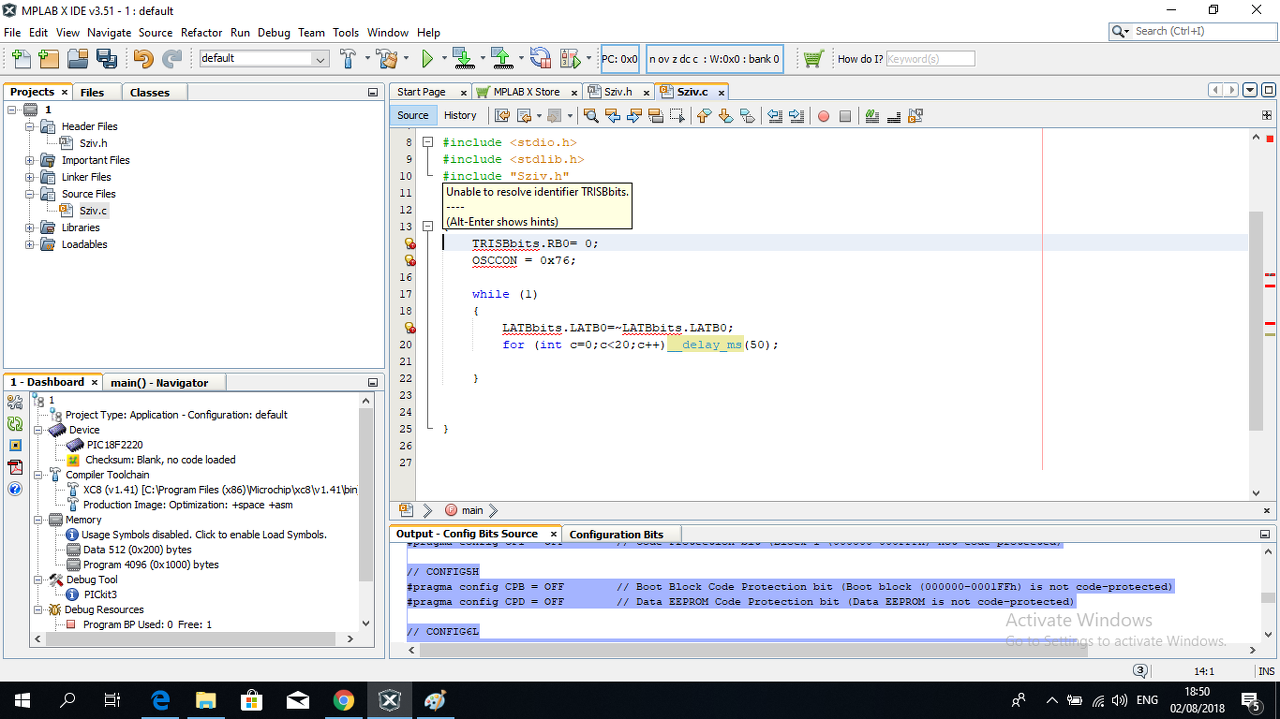
Task: Select Sziv.c file in project tree
Action: (x=93, y=211)
